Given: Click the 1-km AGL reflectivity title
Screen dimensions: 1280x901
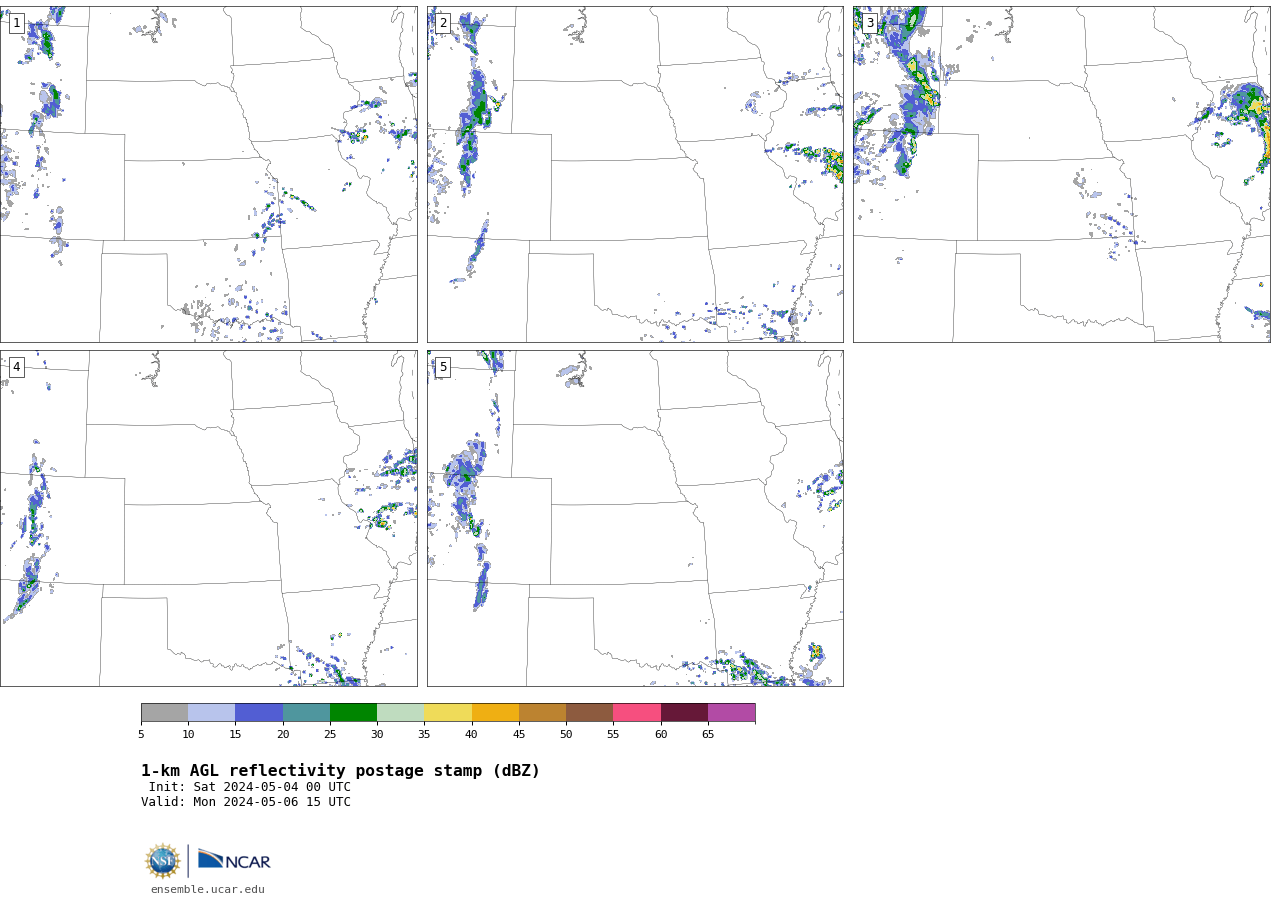Looking at the screenshot, I should tap(340, 771).
